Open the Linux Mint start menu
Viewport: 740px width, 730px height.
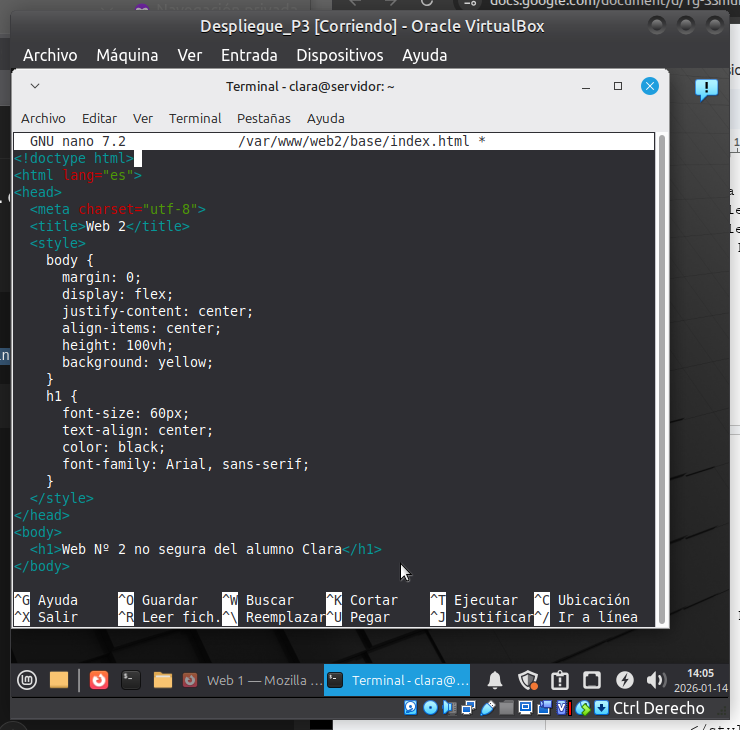[x=26, y=680]
